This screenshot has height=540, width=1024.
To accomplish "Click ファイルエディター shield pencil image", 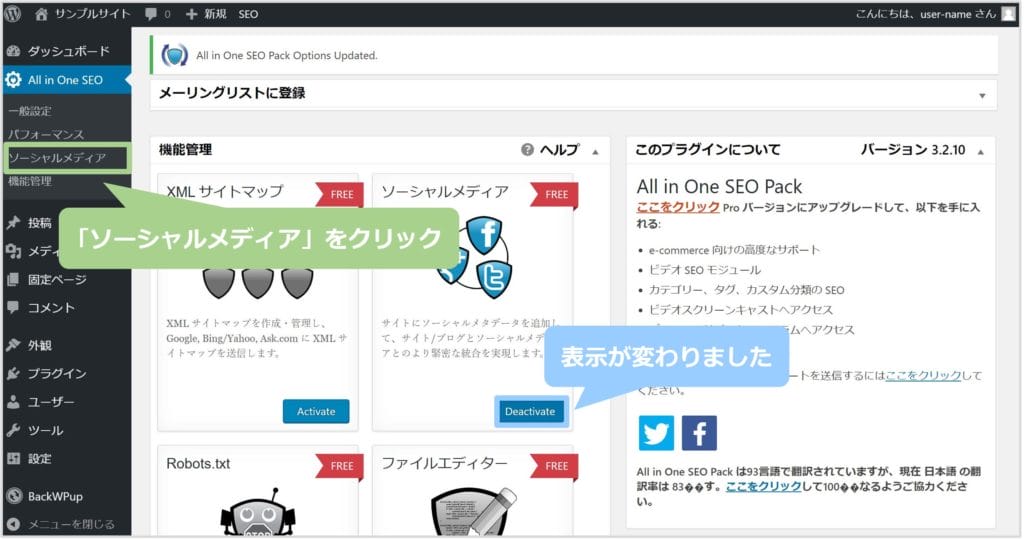I will [473, 512].
